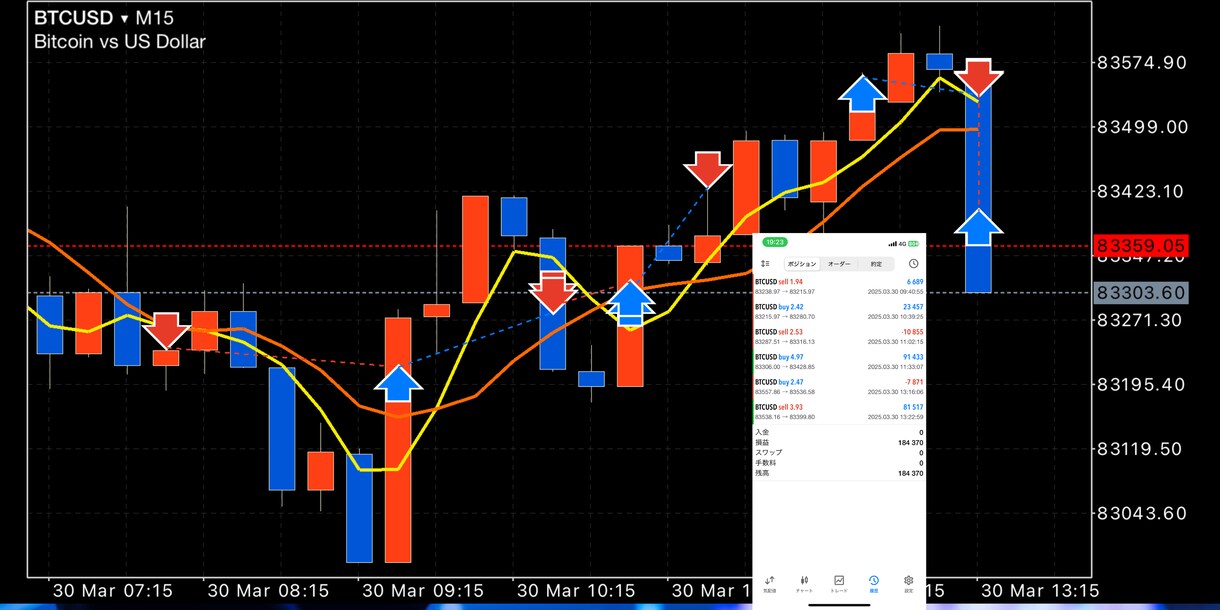
Task: Click the 損益 summary row
Action: click(839, 442)
